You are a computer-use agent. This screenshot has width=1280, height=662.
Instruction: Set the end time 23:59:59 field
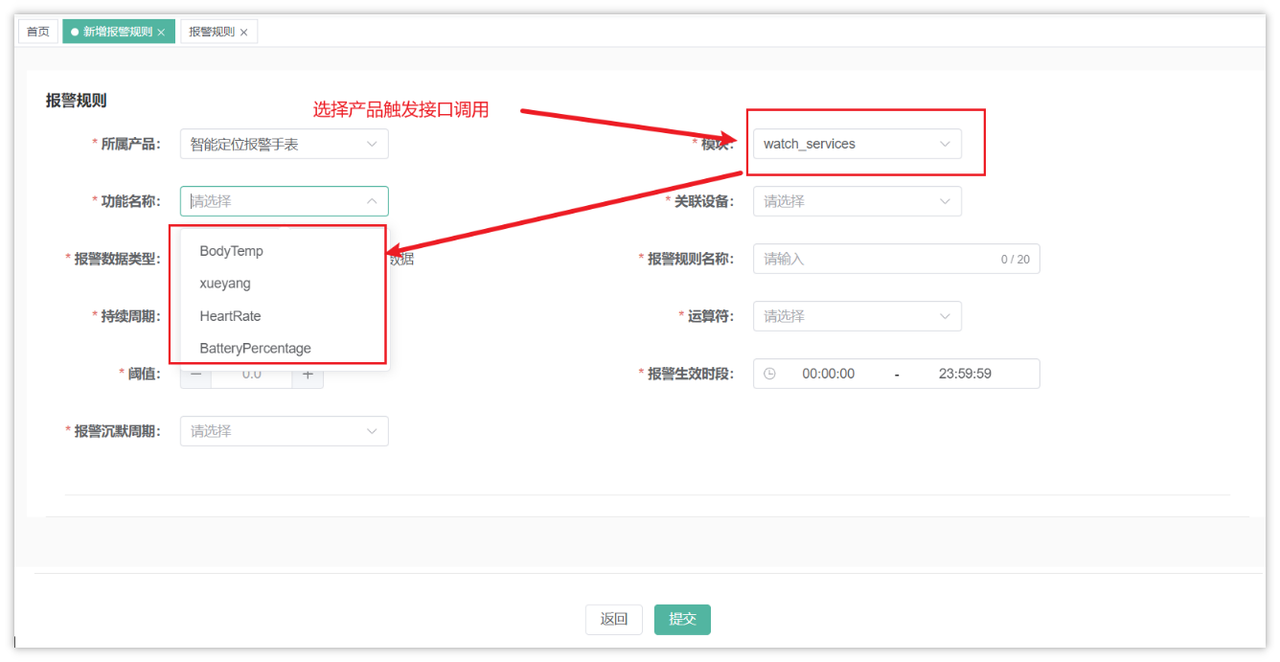click(965, 374)
